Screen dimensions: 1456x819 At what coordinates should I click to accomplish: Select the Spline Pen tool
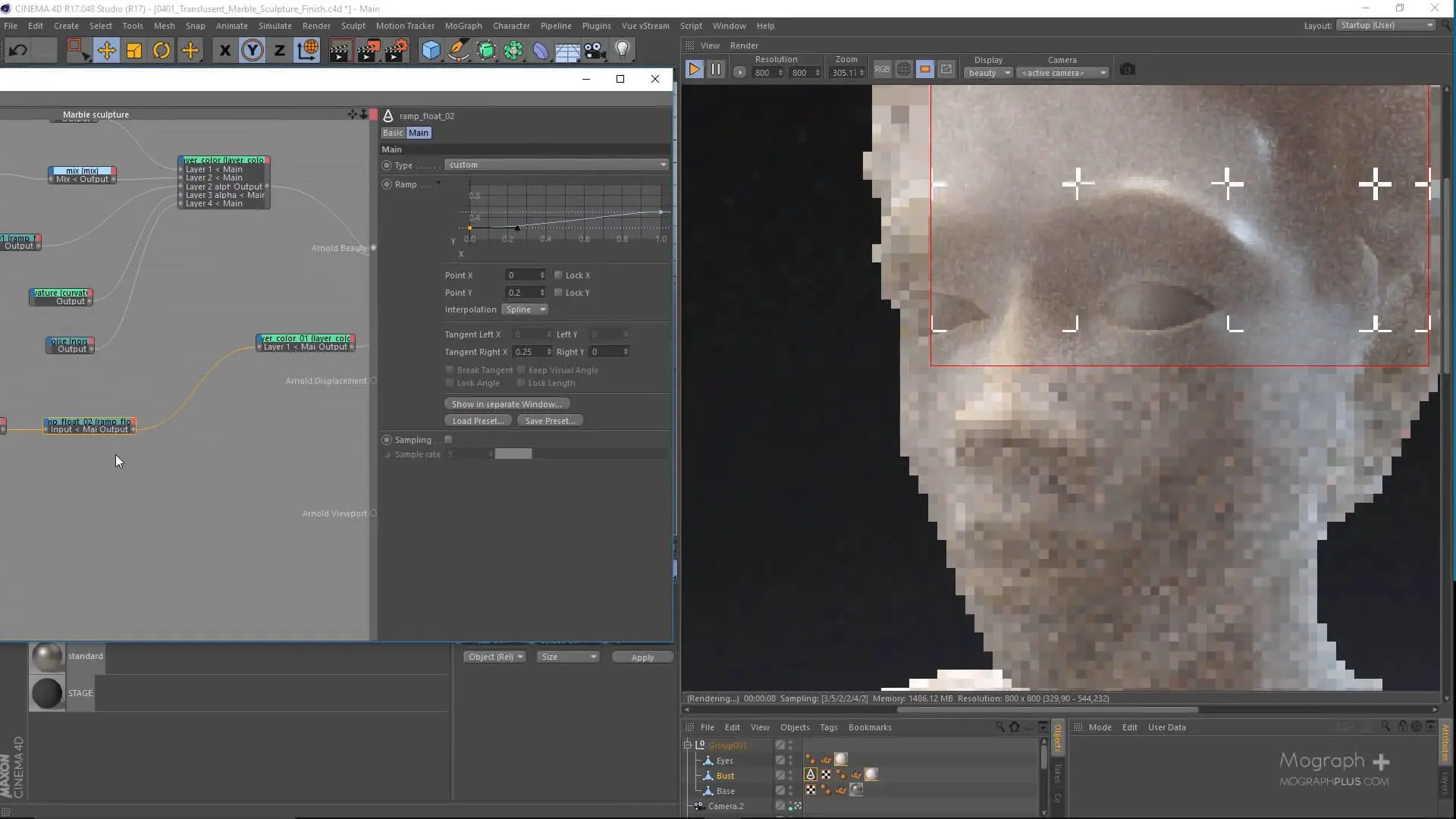[459, 51]
